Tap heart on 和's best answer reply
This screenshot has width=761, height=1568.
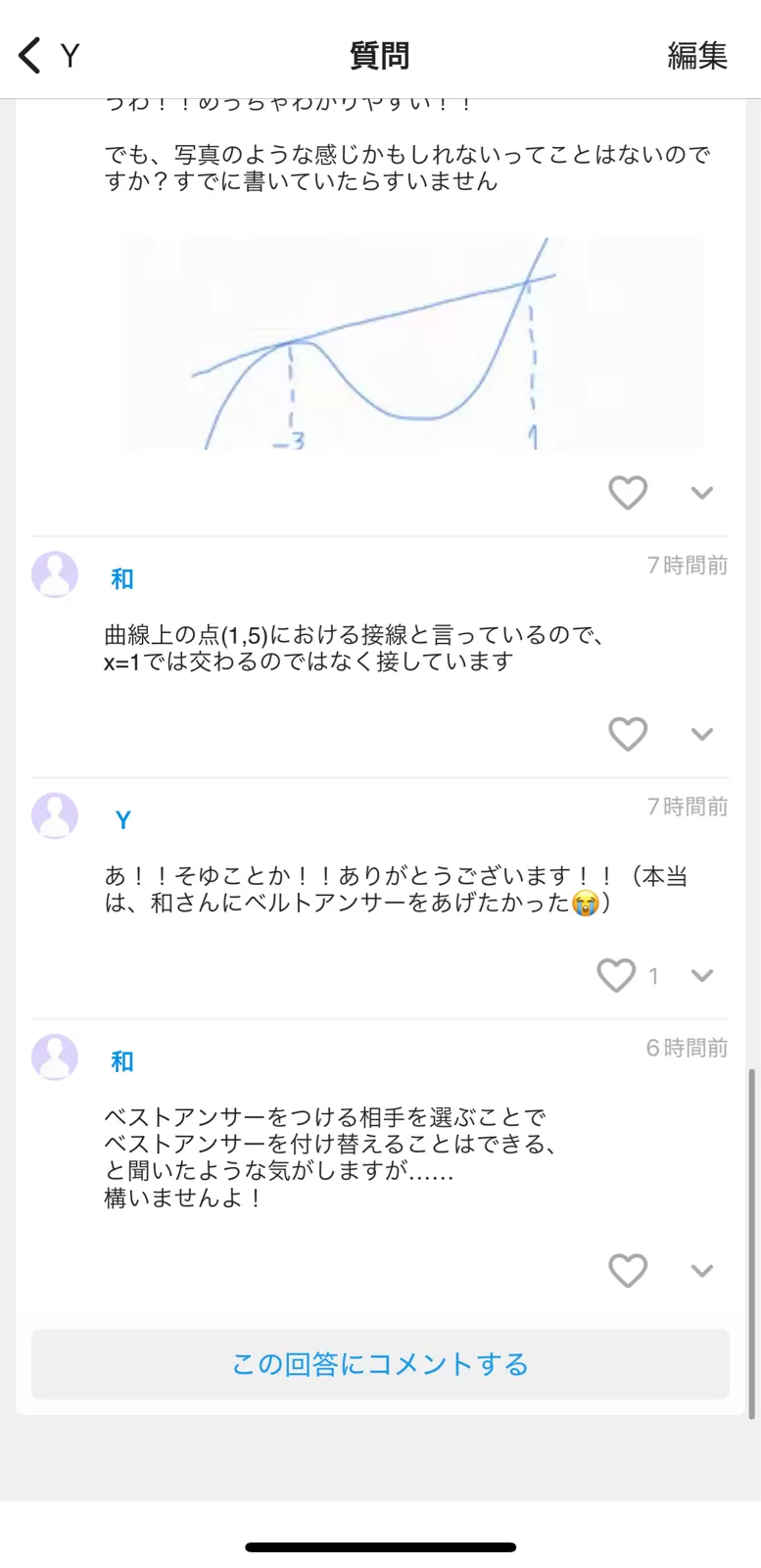coord(628,1270)
